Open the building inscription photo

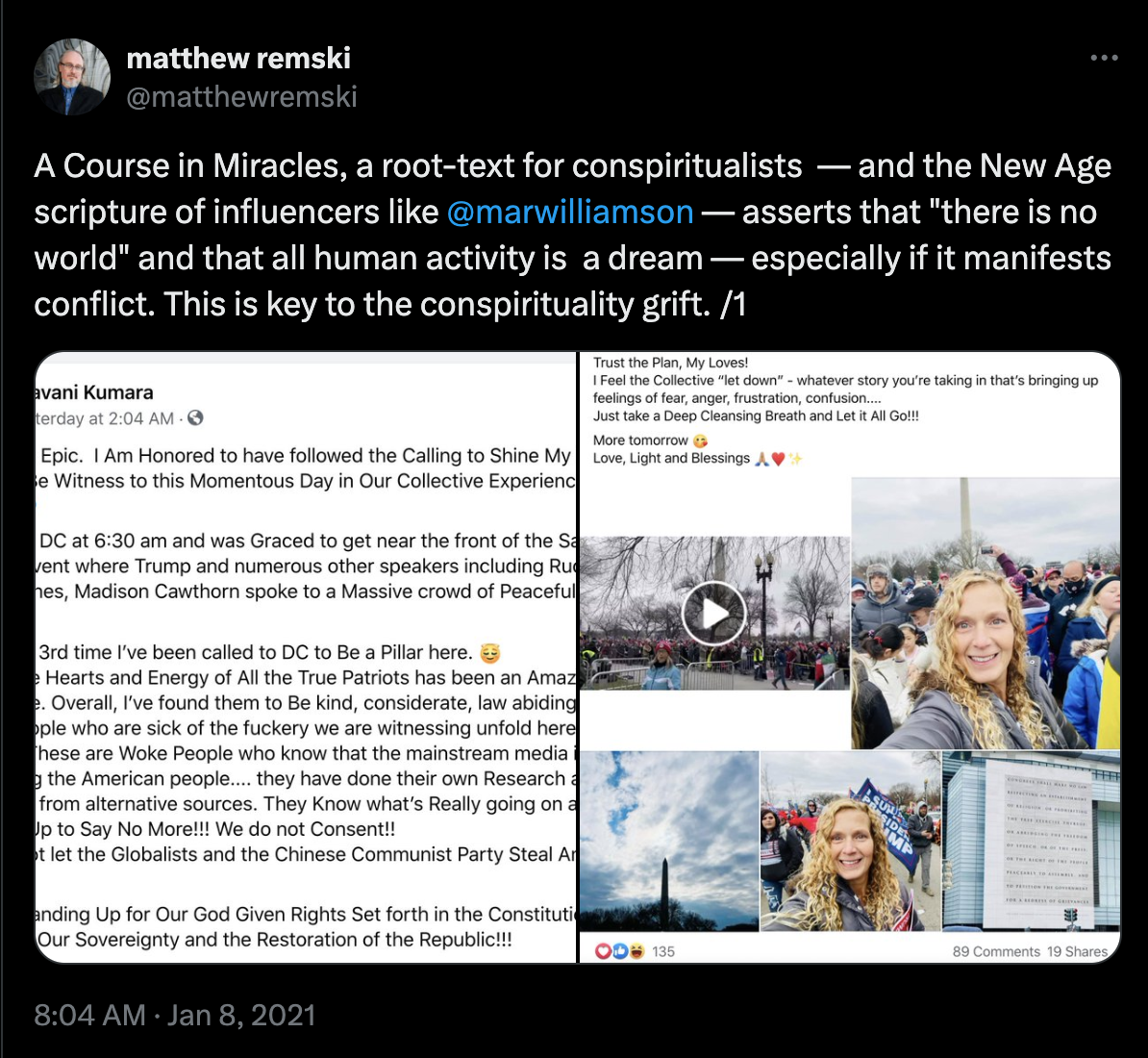click(x=1031, y=842)
